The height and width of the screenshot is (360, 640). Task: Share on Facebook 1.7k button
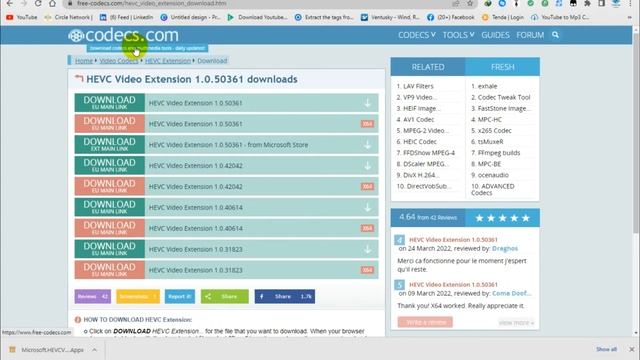click(x=284, y=296)
